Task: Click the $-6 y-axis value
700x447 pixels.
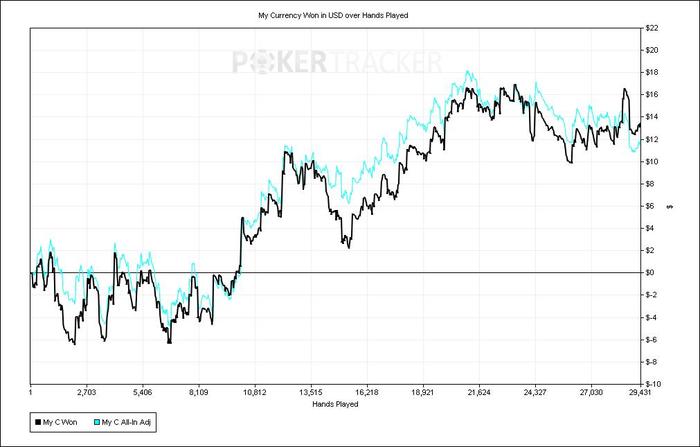Action: pos(651,340)
